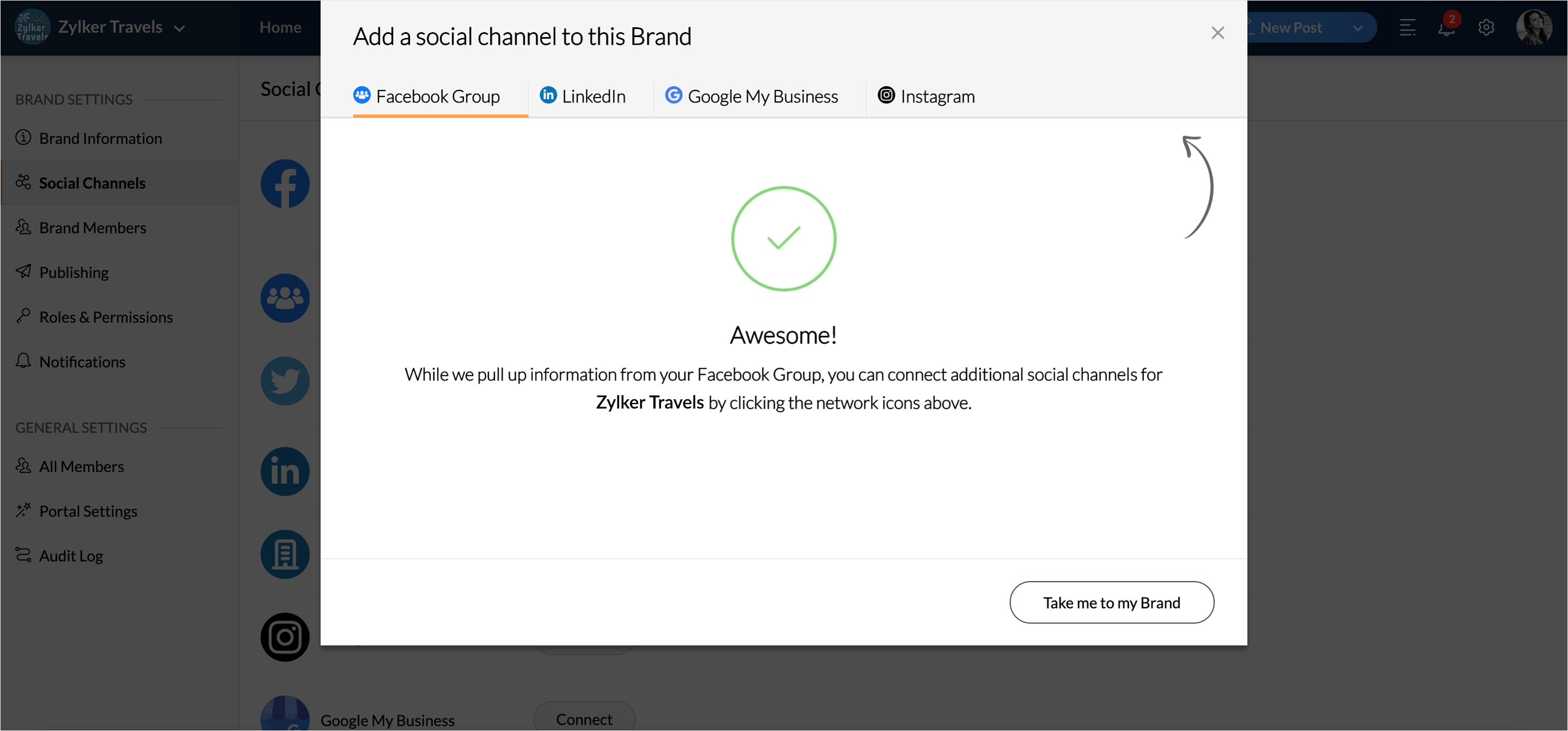Screen dimensions: 1568x731
Task: Click the Instagram channel icon
Action: point(285,637)
